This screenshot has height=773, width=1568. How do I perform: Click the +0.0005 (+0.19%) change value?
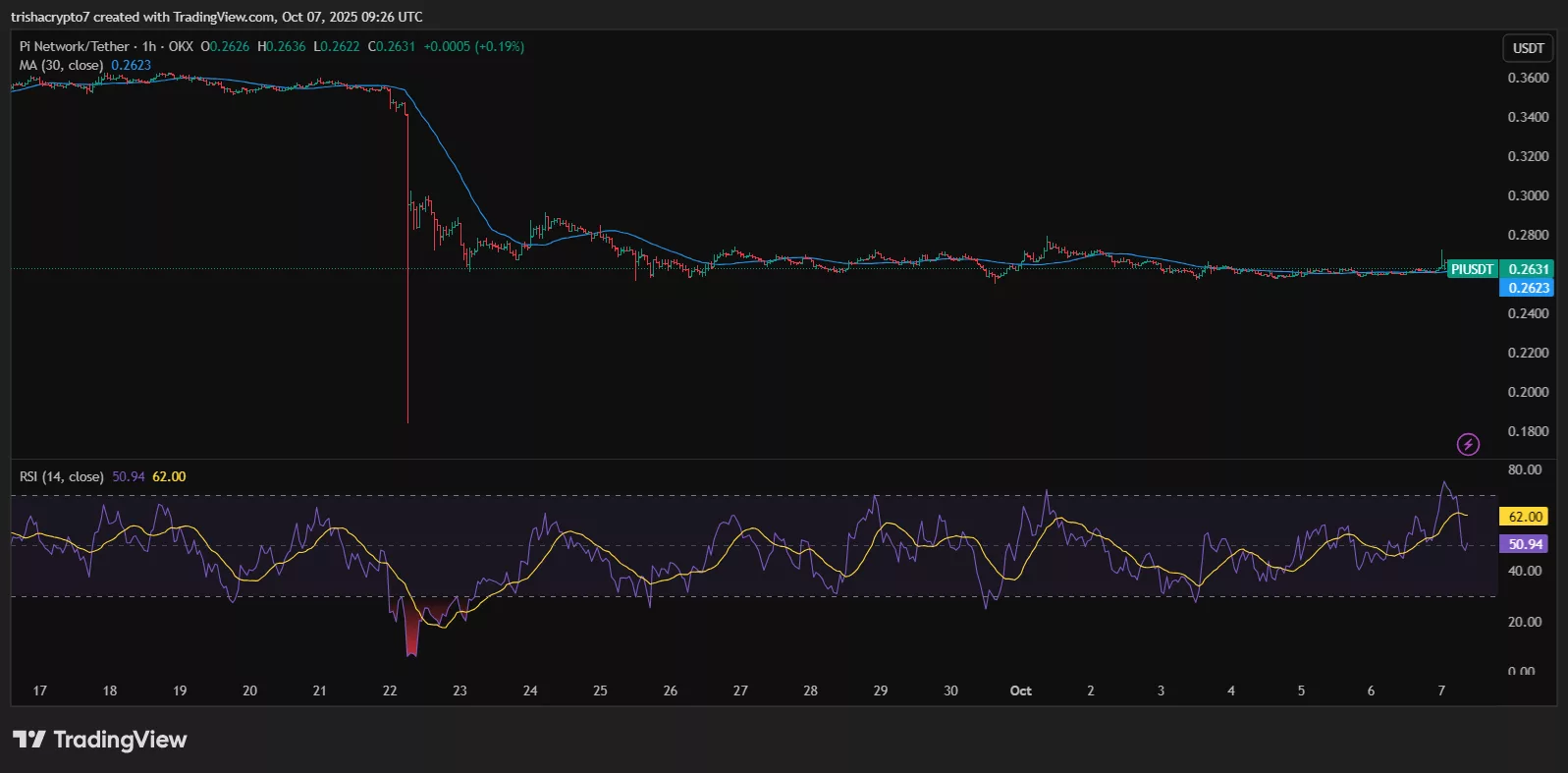pyautogui.click(x=473, y=46)
